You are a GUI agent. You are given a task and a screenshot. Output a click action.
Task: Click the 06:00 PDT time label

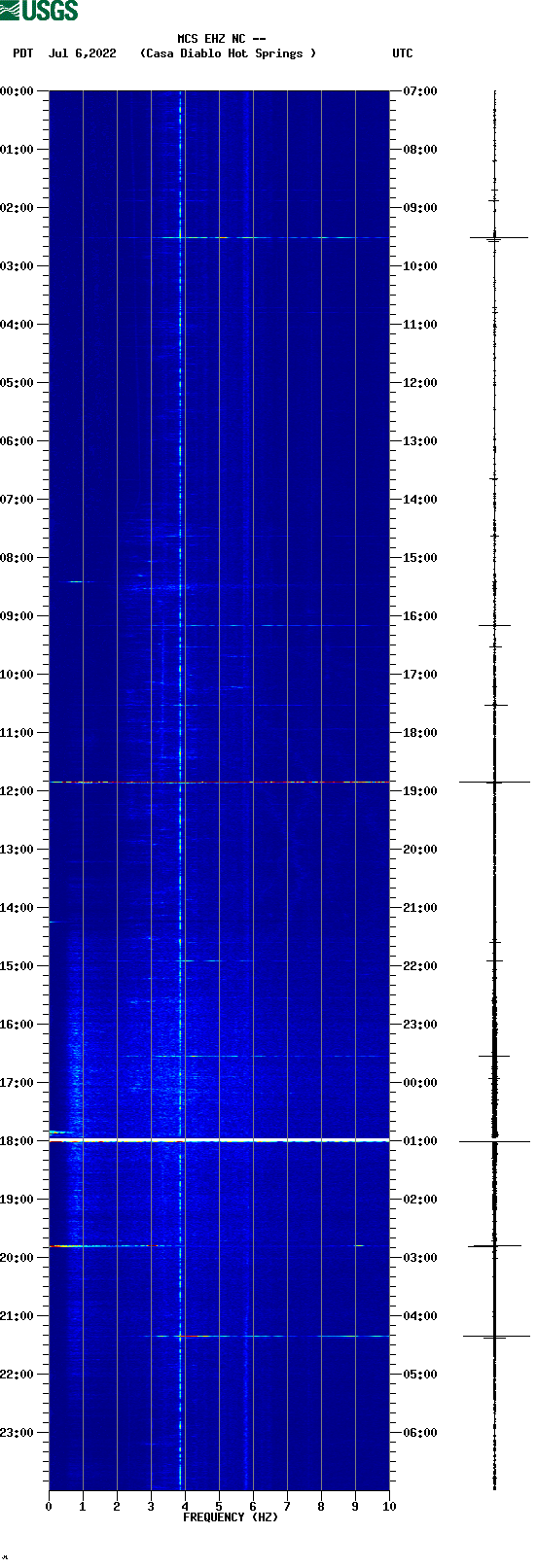(x=17, y=441)
